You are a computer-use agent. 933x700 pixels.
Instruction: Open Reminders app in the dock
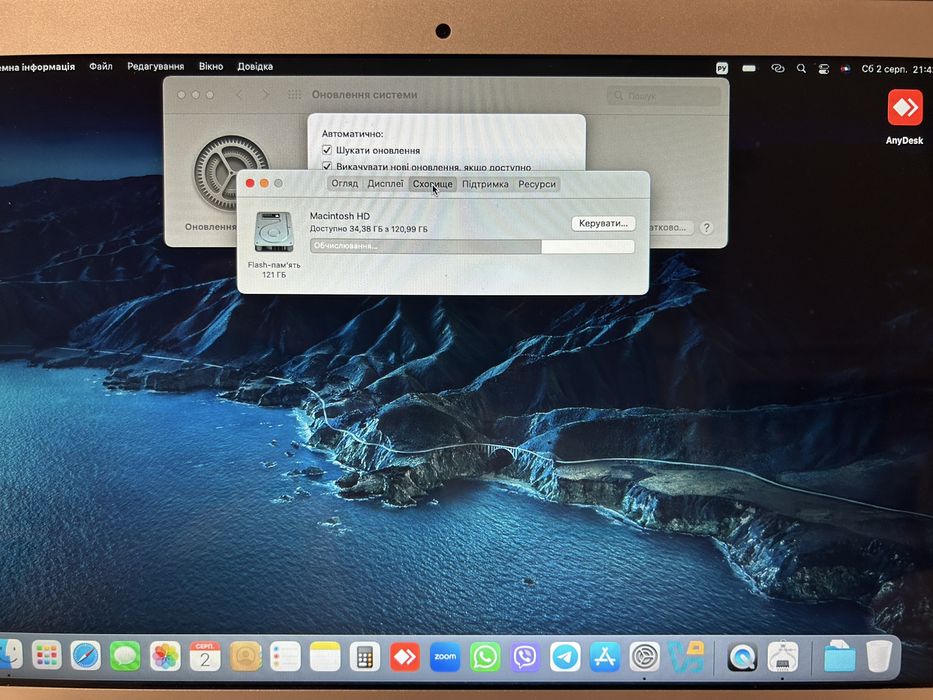[x=285, y=657]
